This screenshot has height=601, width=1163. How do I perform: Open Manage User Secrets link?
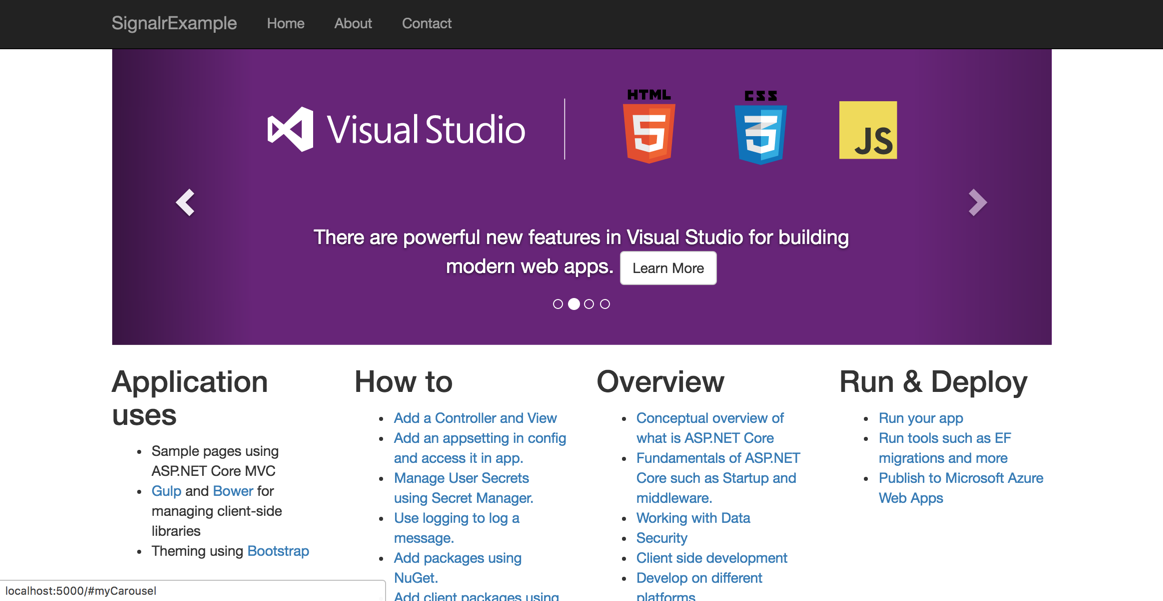tap(464, 488)
